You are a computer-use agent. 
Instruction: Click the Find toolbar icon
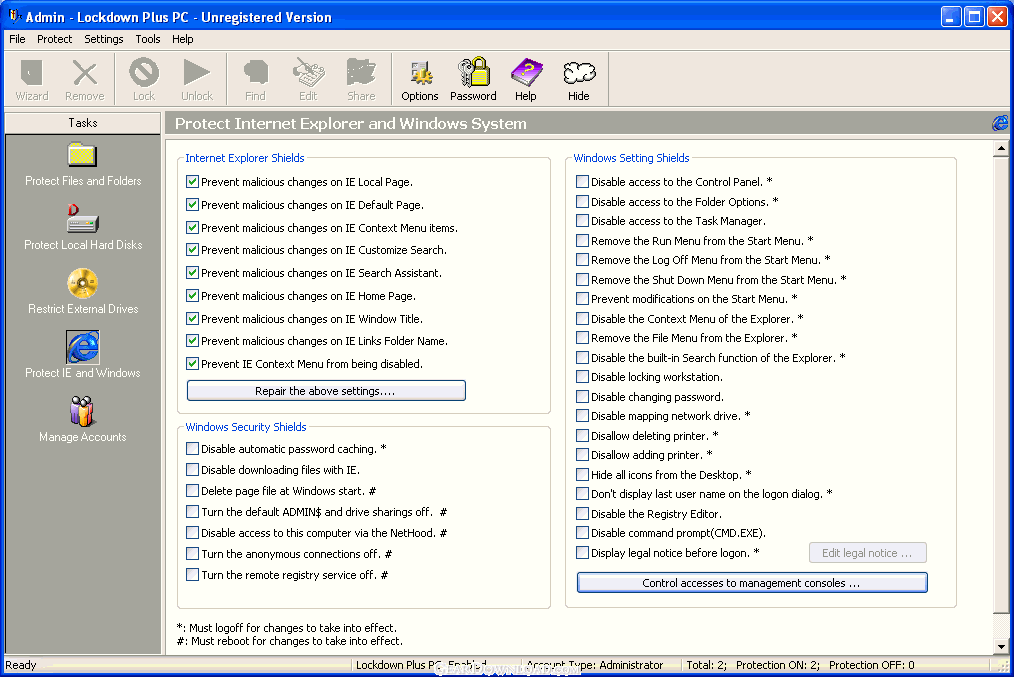[x=255, y=80]
